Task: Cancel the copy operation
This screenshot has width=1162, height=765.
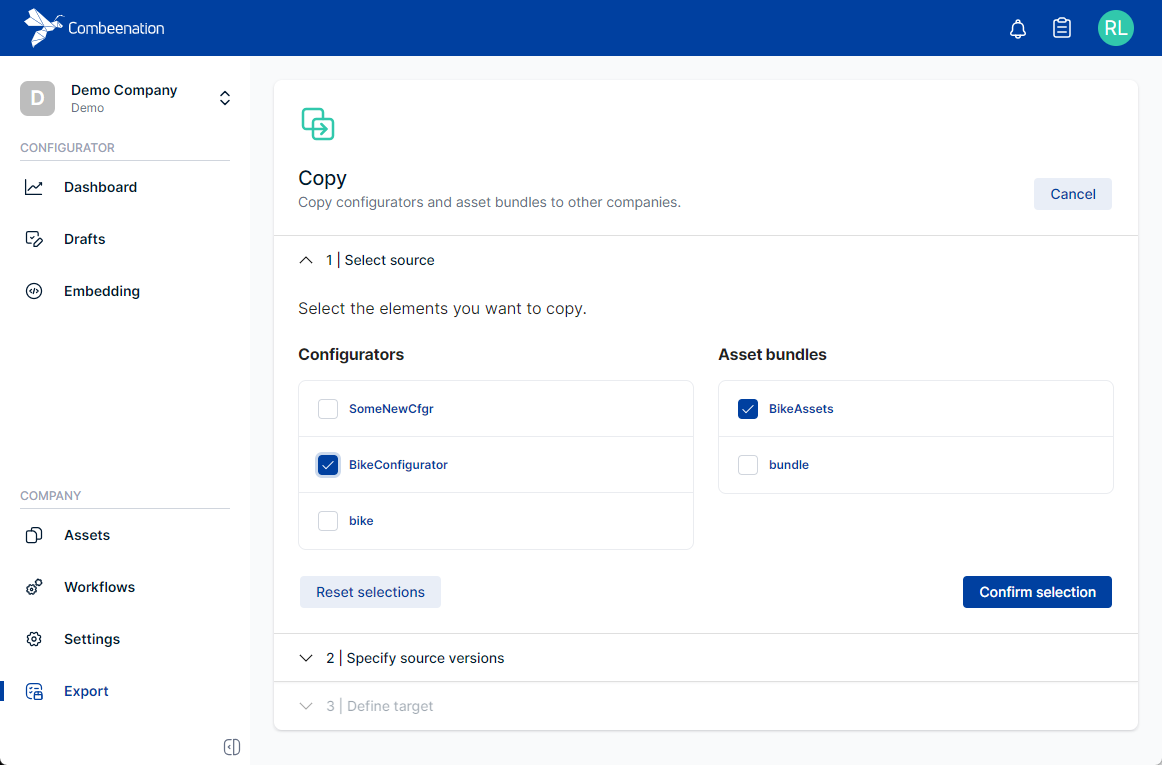Action: tap(1072, 194)
